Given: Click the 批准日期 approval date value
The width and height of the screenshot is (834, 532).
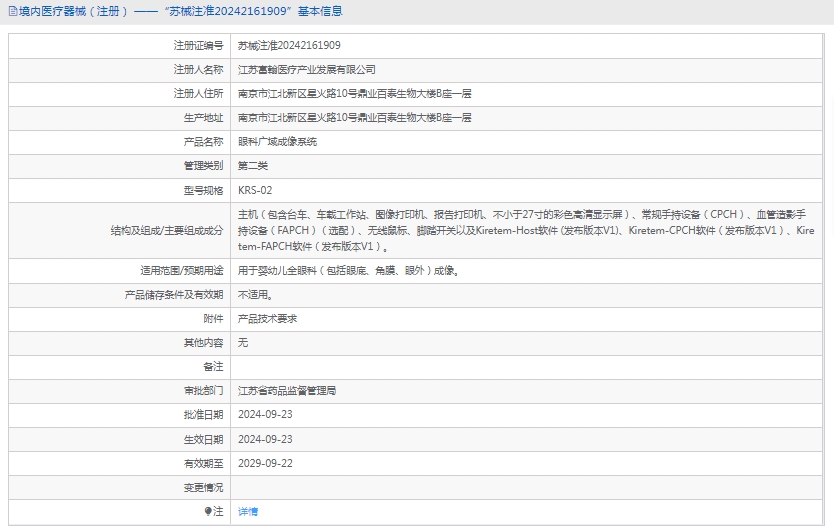Looking at the screenshot, I should [265, 414].
